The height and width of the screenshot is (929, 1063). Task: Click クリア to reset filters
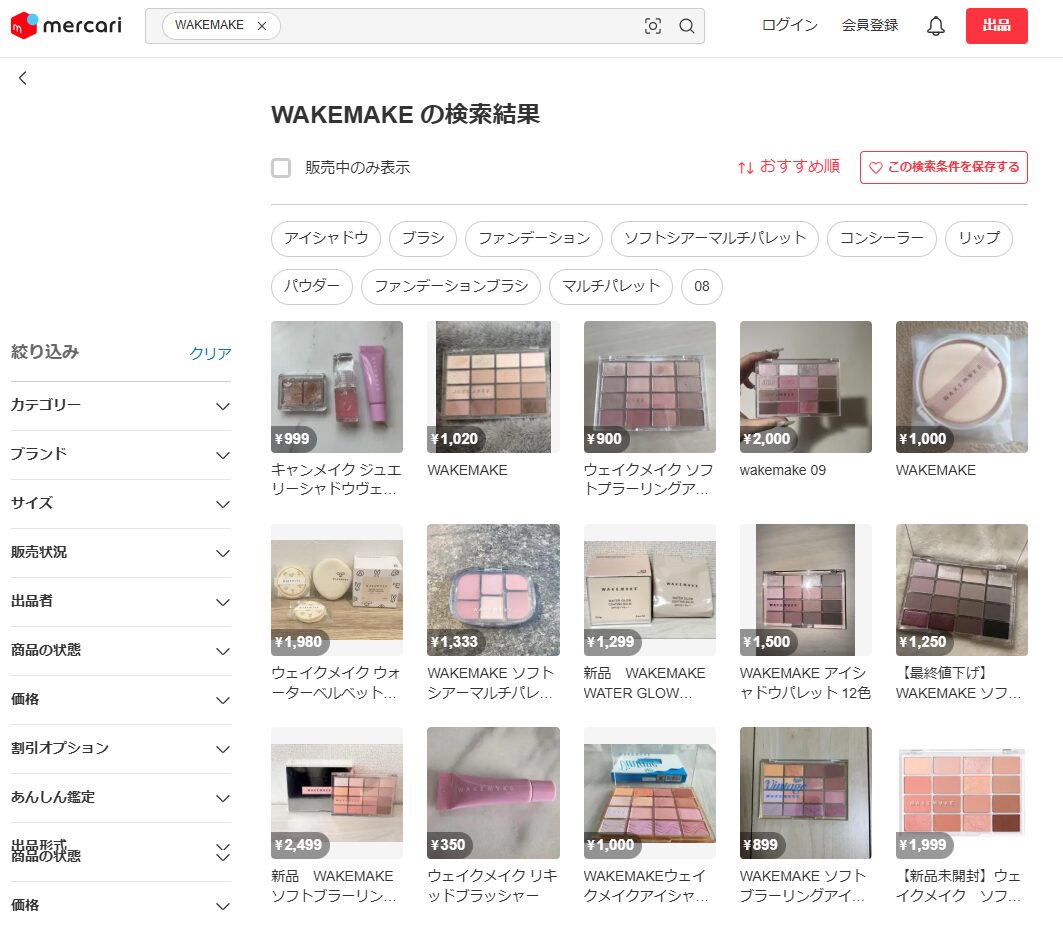210,353
